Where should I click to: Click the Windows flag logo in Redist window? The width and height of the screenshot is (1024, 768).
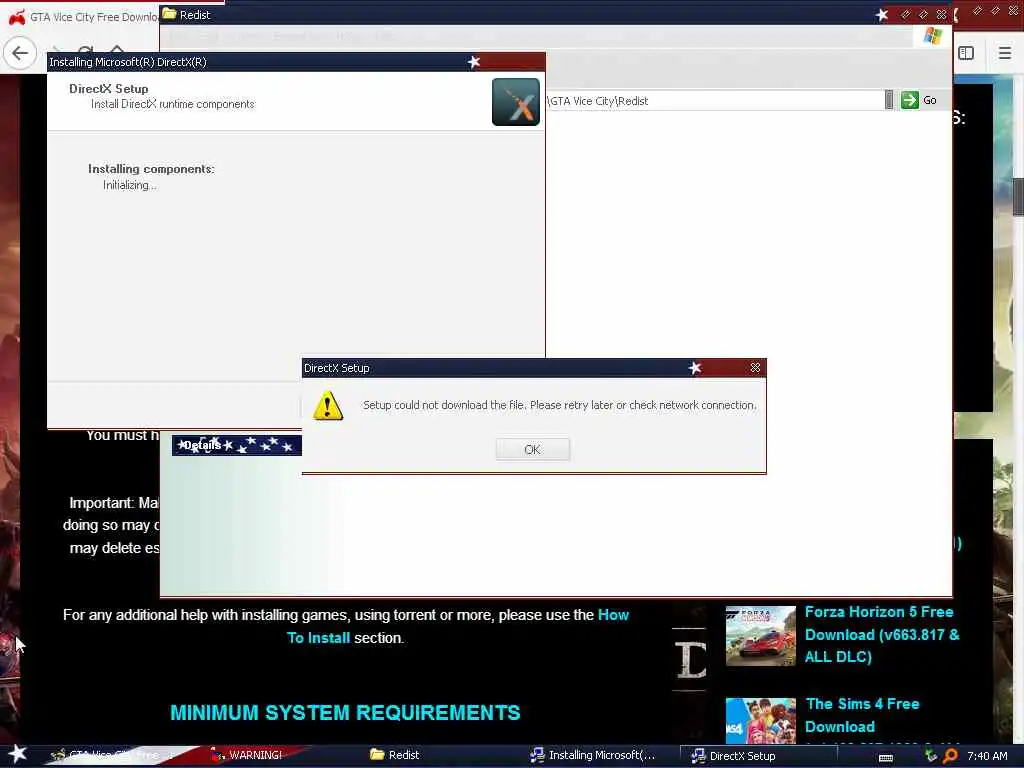(933, 36)
